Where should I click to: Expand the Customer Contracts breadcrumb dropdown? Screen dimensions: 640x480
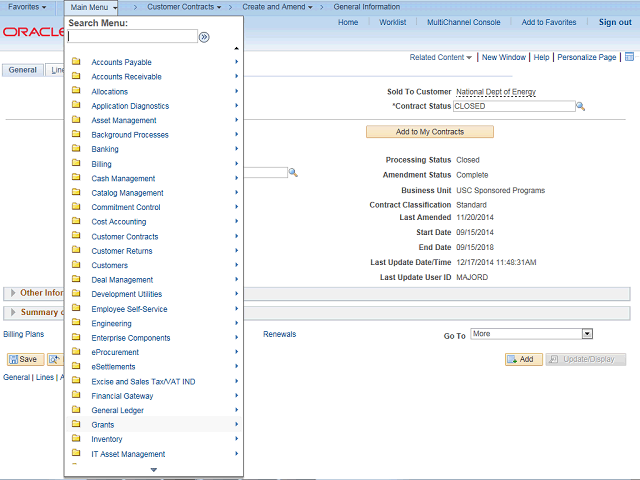pyautogui.click(x=184, y=7)
